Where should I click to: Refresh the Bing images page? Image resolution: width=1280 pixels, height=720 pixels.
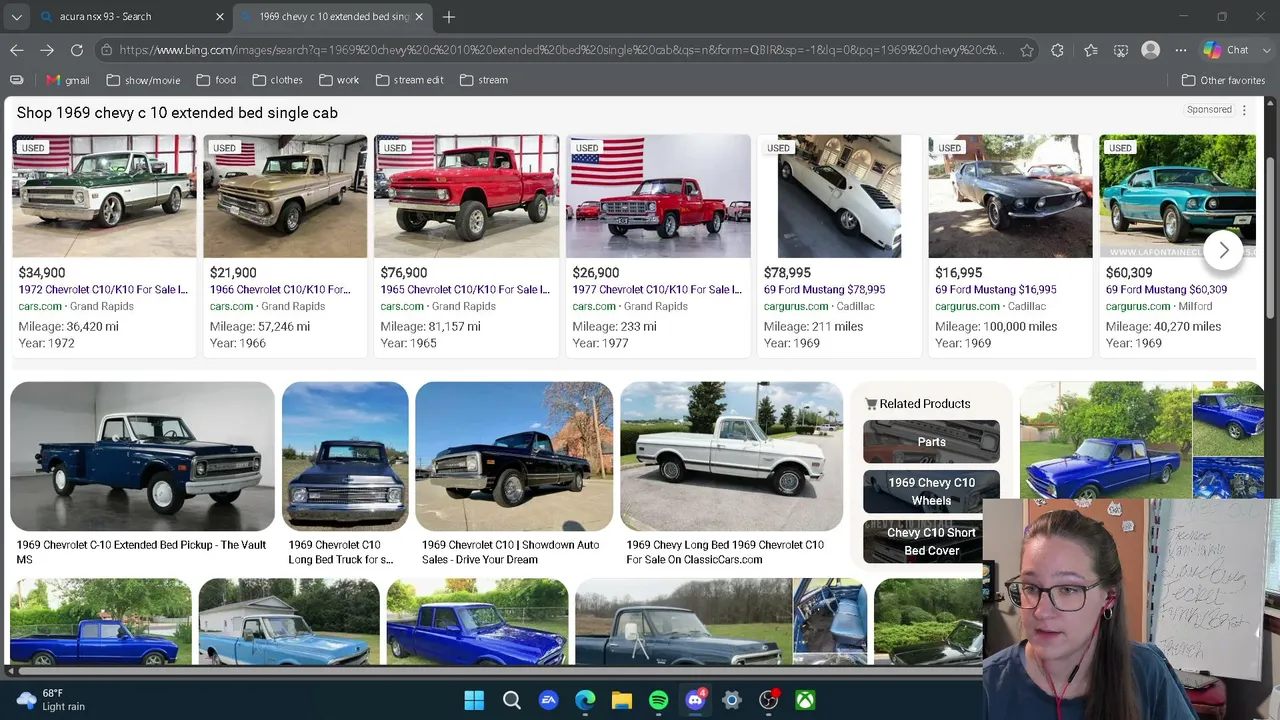click(x=77, y=50)
